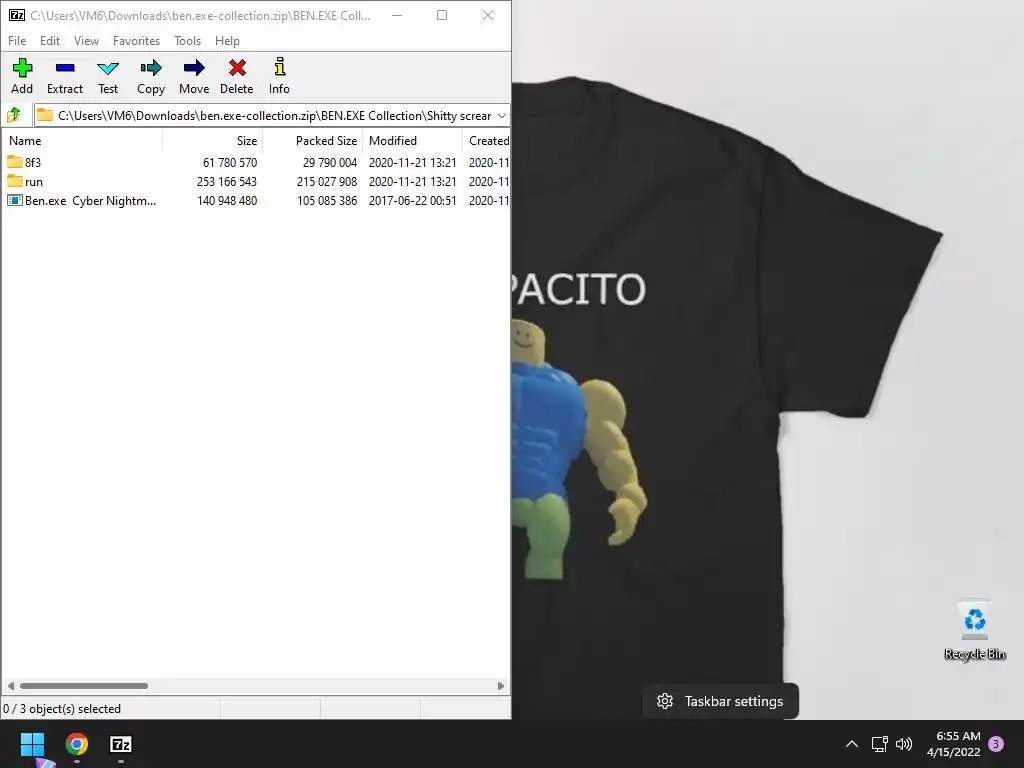Close the 7-Zip window

click(488, 15)
